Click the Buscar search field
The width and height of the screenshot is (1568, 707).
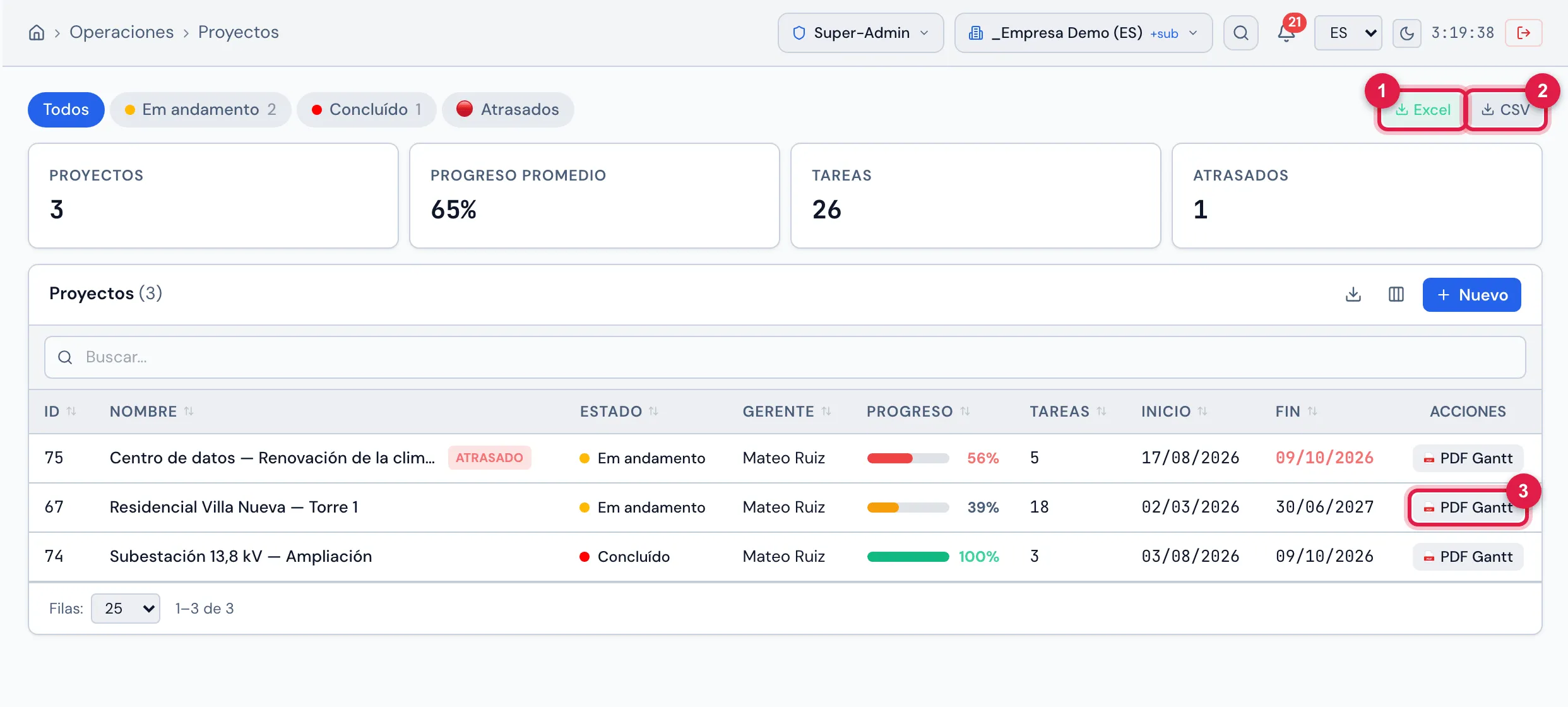pos(785,357)
